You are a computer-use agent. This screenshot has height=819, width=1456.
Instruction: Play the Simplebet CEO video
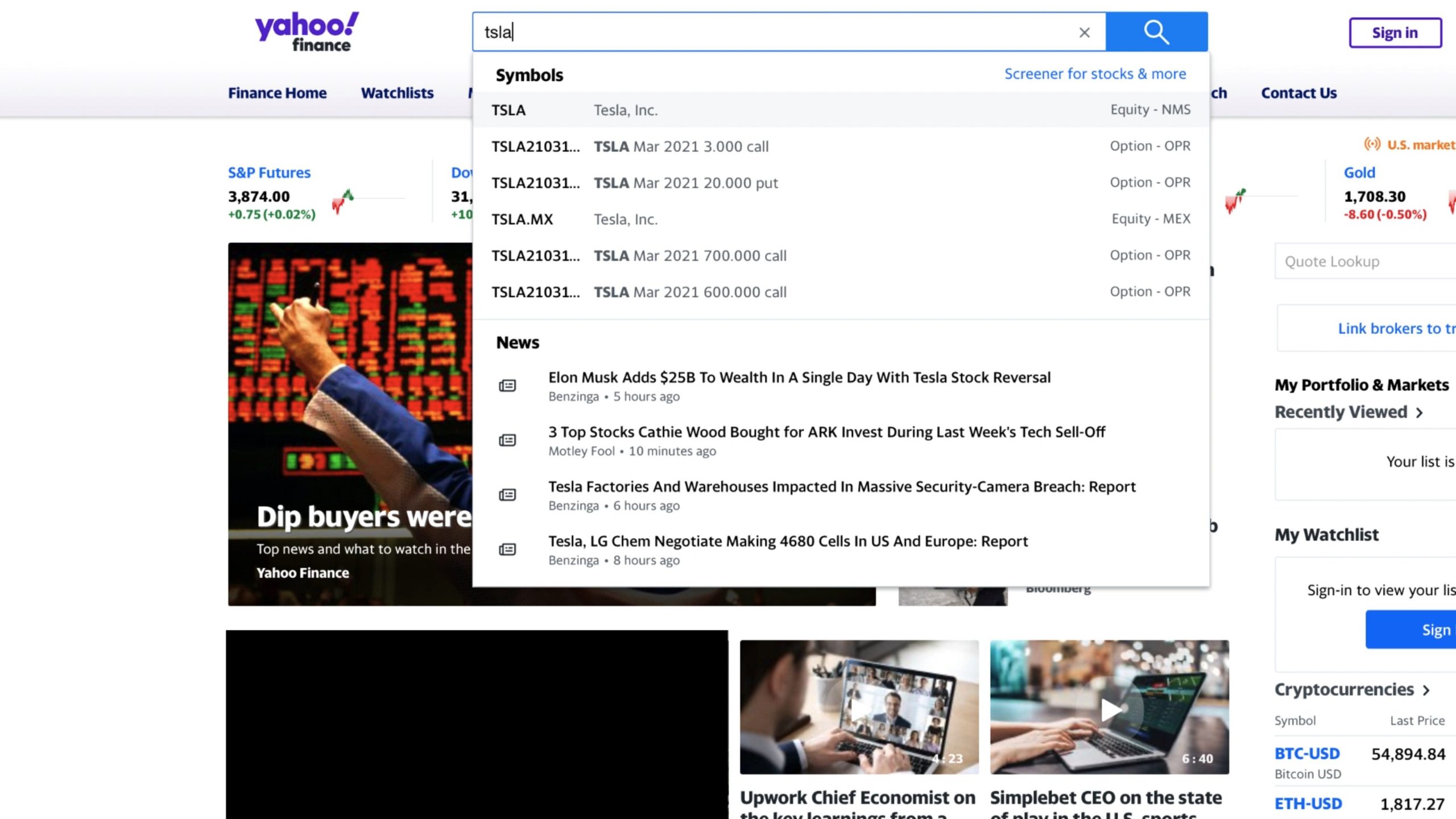(1109, 709)
